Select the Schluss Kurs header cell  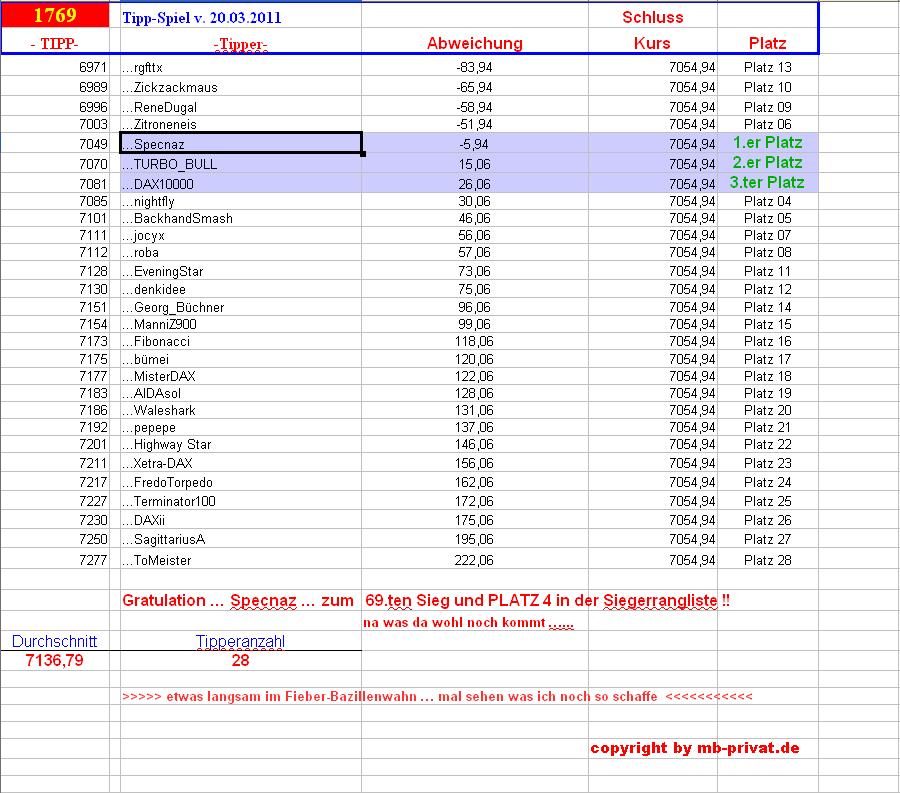[653, 30]
